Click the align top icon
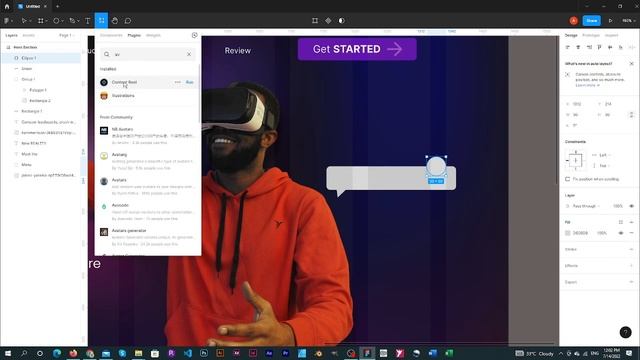Screen dimensions: 640x360 tap(600, 47)
